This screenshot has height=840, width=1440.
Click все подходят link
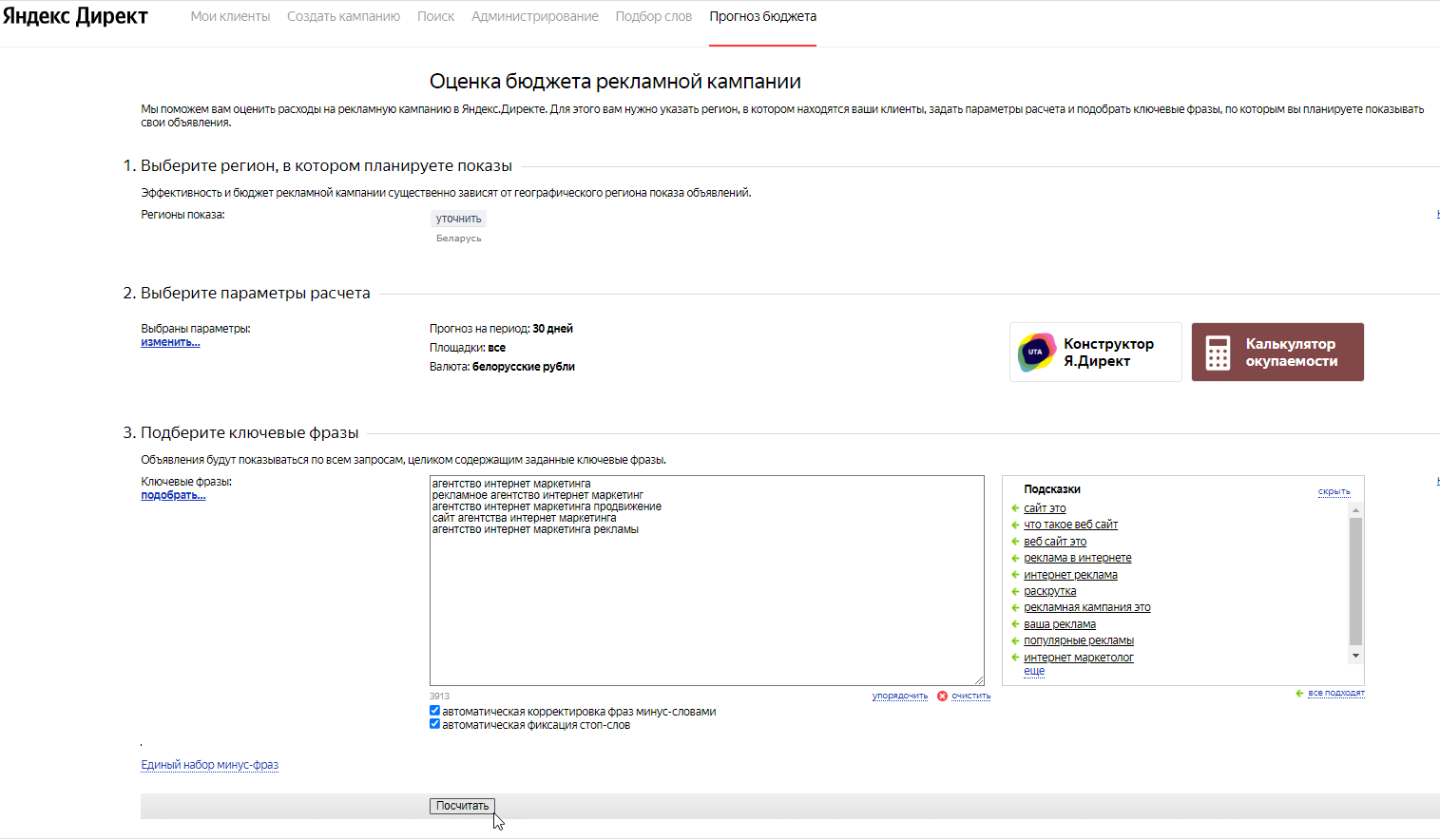pyautogui.click(x=1336, y=693)
